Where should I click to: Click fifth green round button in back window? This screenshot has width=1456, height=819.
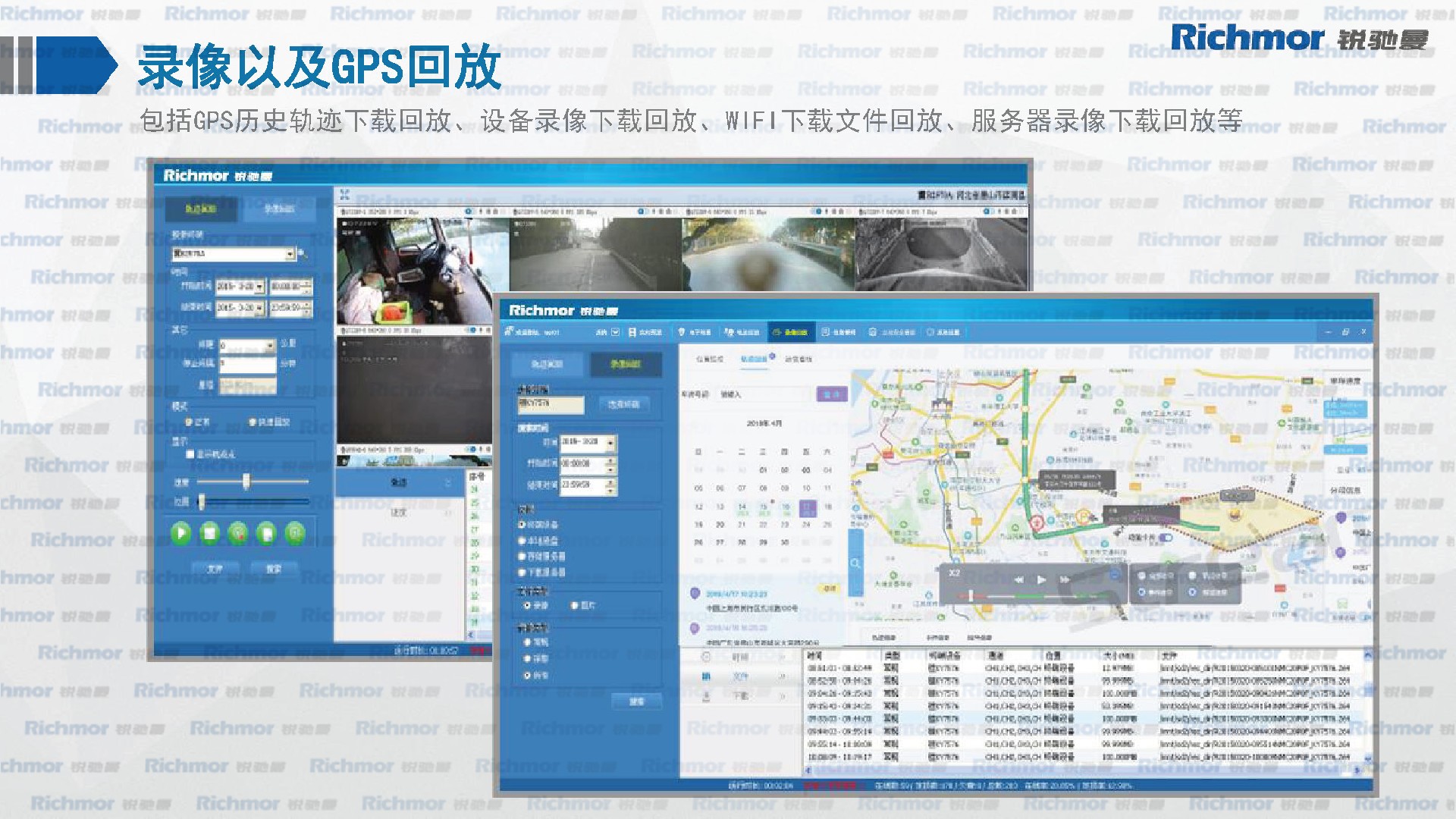coord(295,533)
